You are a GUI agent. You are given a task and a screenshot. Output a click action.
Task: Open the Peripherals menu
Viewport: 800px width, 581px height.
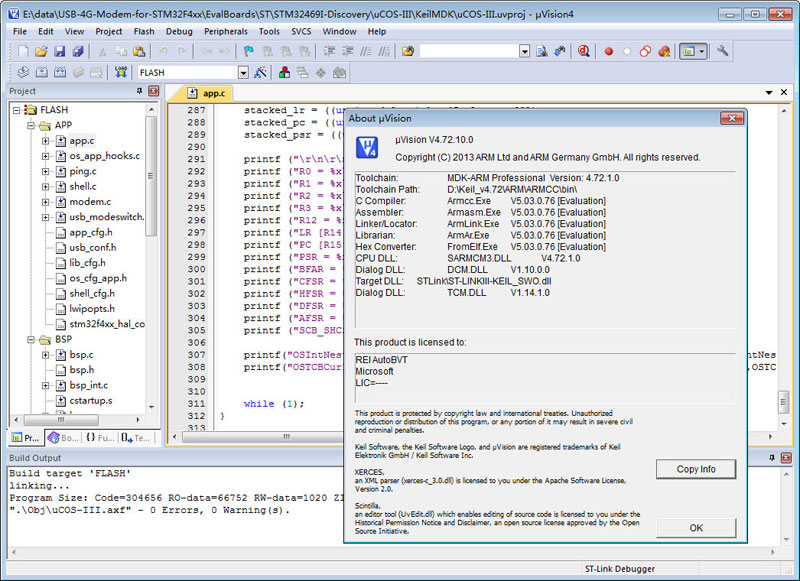pyautogui.click(x=225, y=32)
